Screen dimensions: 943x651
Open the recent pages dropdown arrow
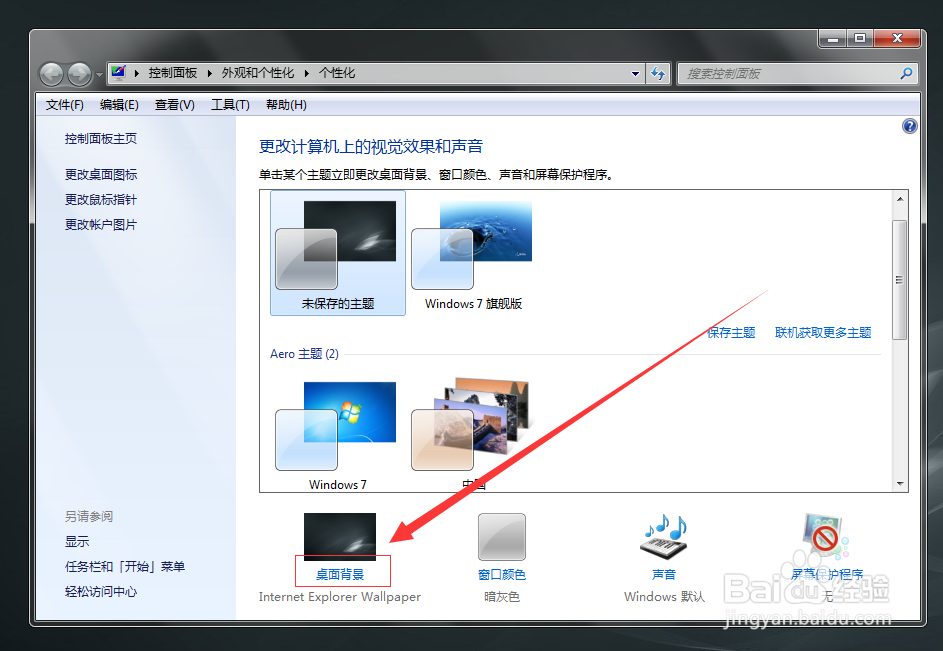pos(99,75)
